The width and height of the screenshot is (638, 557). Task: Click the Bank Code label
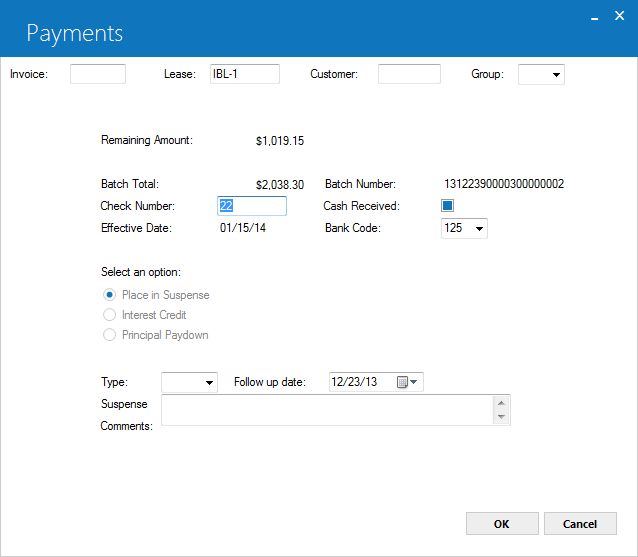coord(353,228)
